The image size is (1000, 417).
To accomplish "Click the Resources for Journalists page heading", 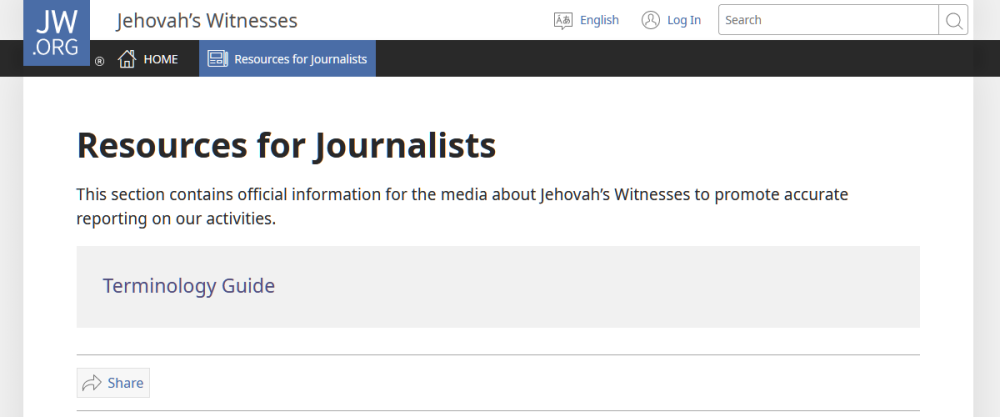I will [286, 146].
